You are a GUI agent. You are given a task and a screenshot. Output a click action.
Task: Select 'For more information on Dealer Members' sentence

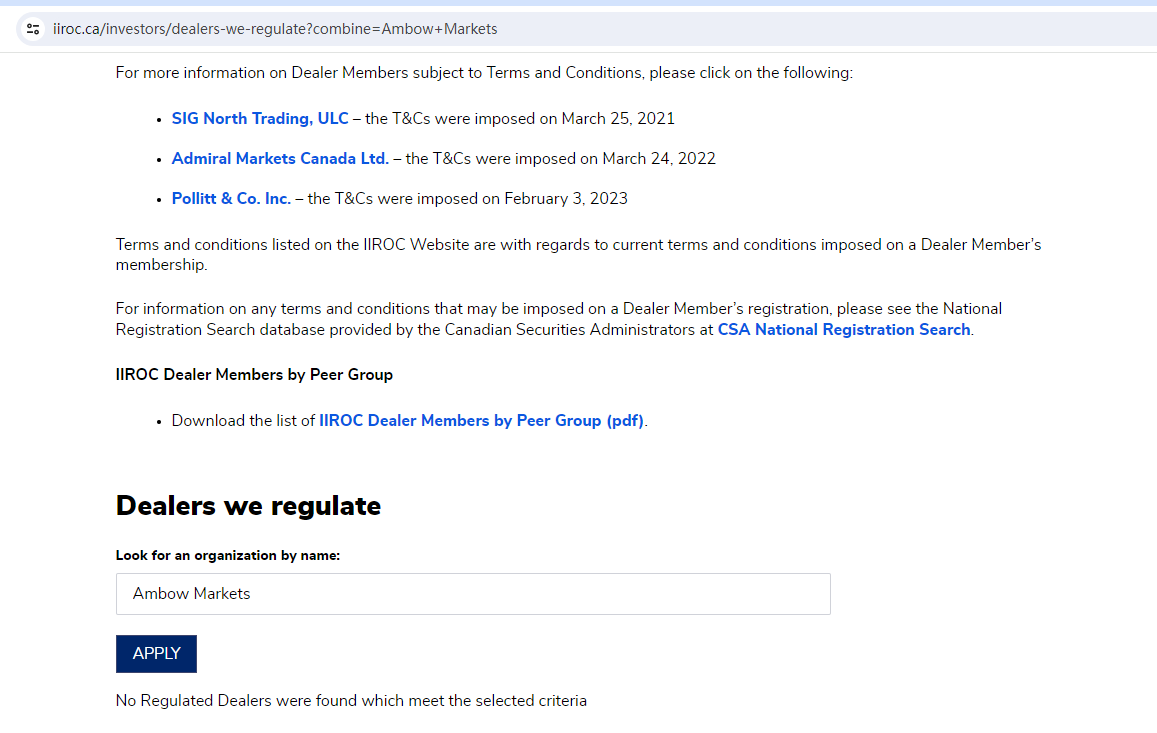[x=484, y=73]
